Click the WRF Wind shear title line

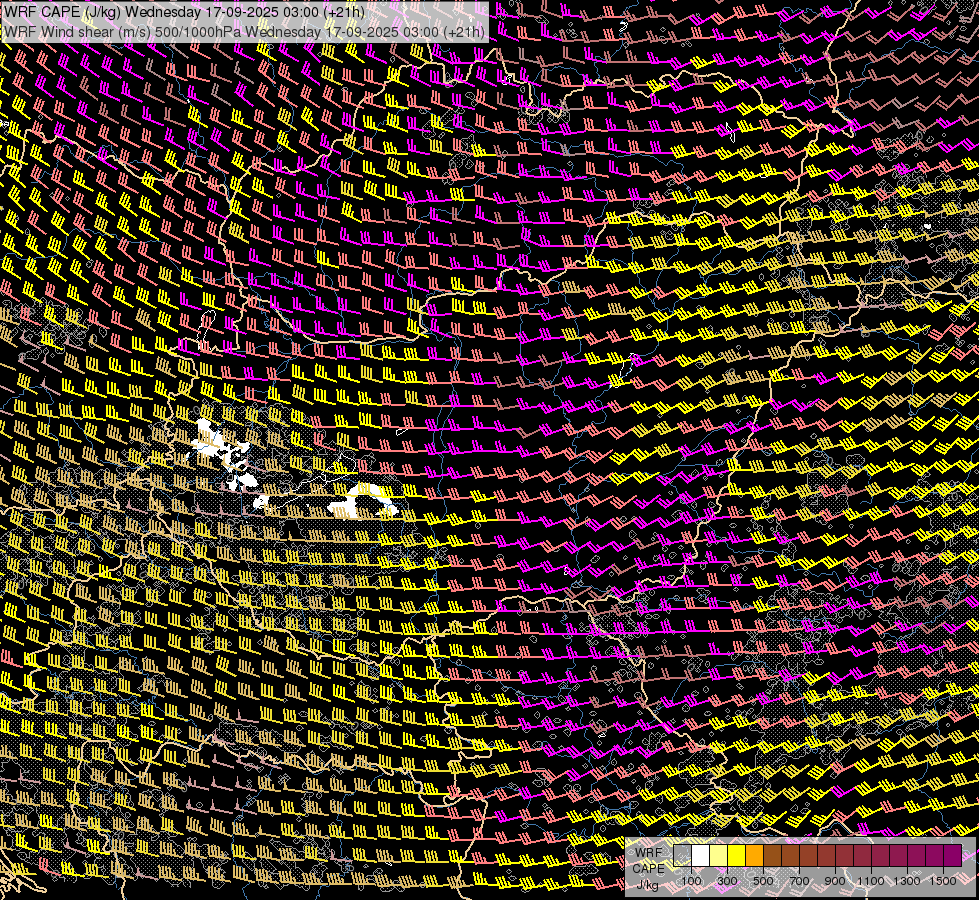[x=244, y=32]
